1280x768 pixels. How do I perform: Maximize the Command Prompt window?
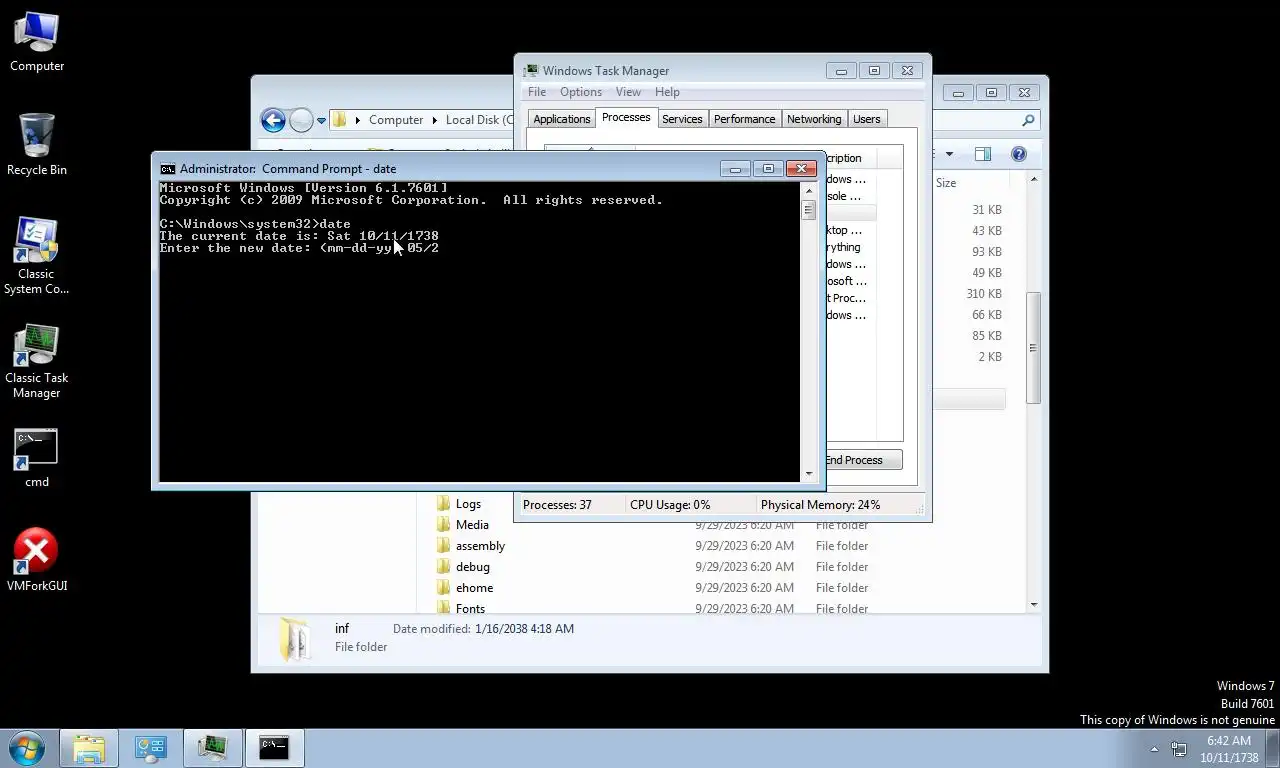[768, 169]
